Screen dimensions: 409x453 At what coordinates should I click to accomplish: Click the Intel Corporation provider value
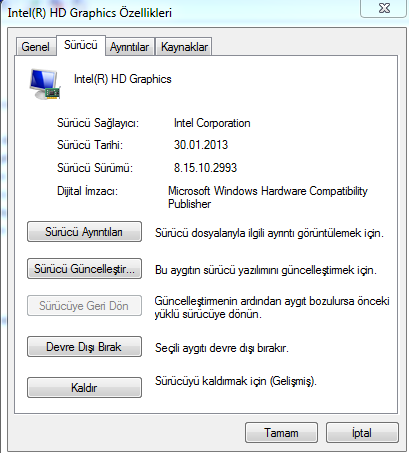[x=212, y=123]
